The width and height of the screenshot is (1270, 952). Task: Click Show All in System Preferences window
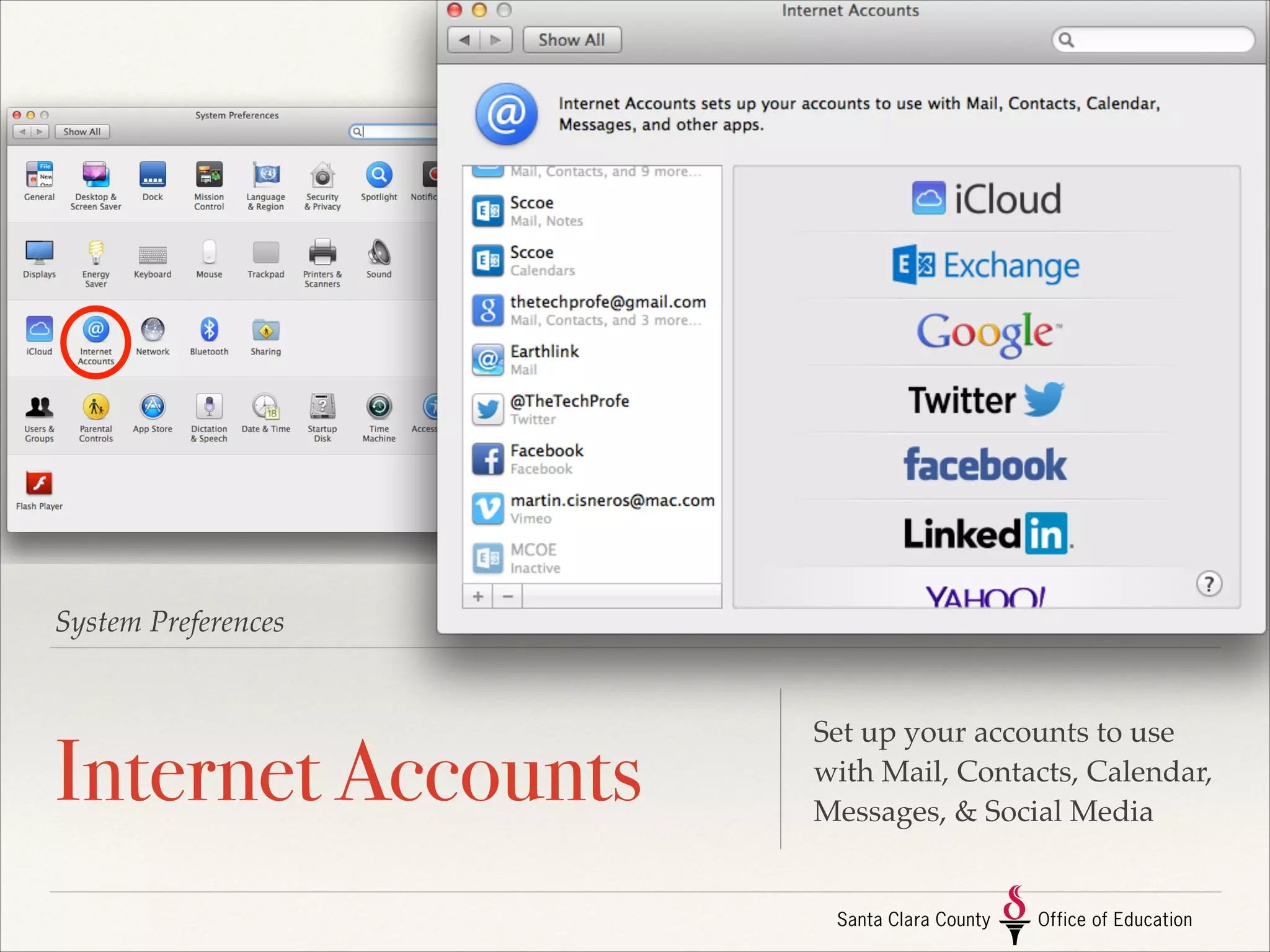click(x=82, y=131)
